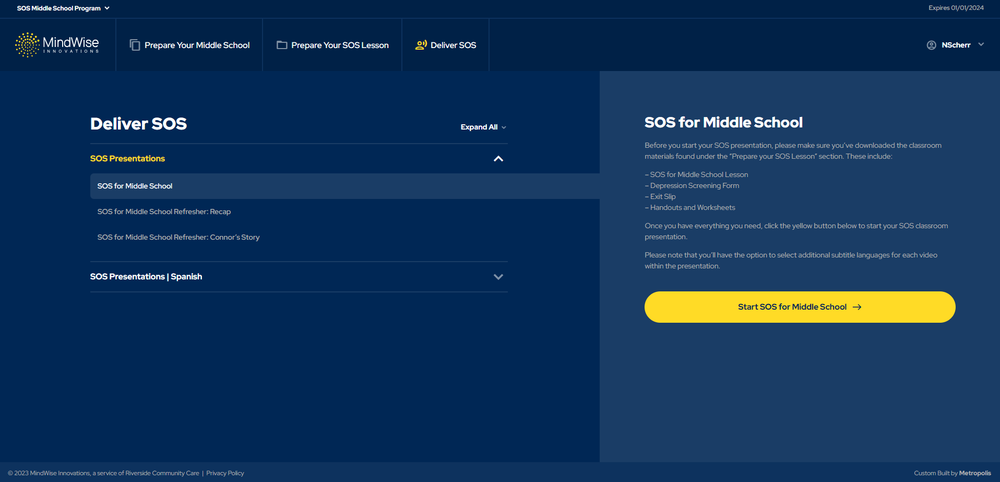Follow the Metropolis link in the footer

coord(975,473)
